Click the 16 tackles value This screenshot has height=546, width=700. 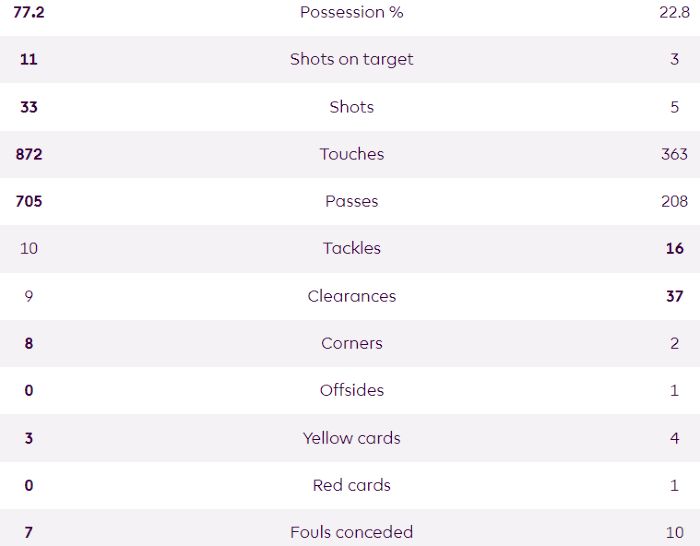tap(674, 248)
